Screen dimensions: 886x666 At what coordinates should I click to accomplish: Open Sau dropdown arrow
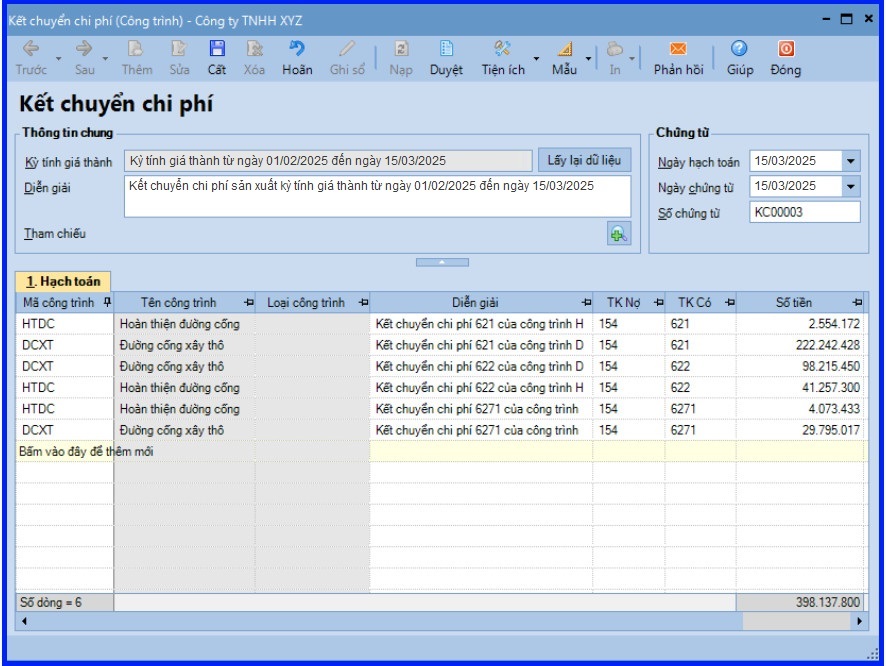pos(105,59)
